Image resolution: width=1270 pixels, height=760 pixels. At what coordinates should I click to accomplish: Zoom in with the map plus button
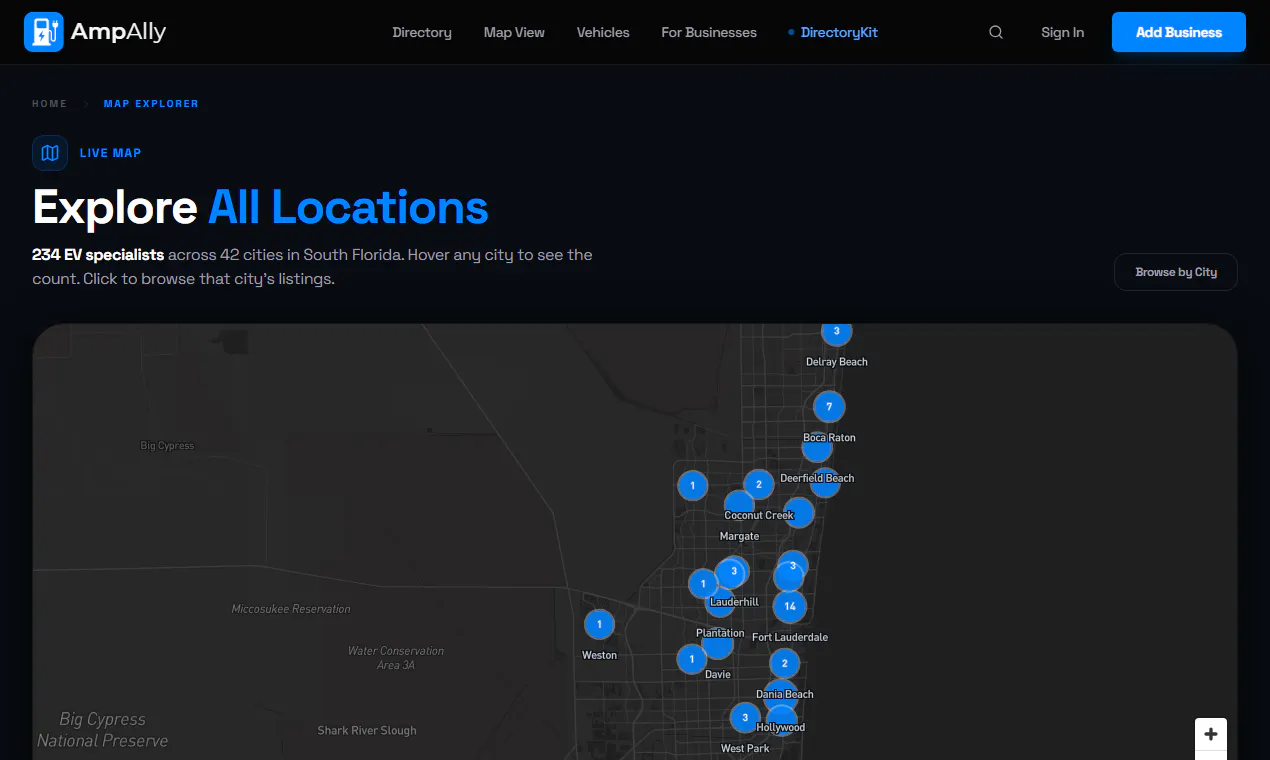(x=1211, y=734)
